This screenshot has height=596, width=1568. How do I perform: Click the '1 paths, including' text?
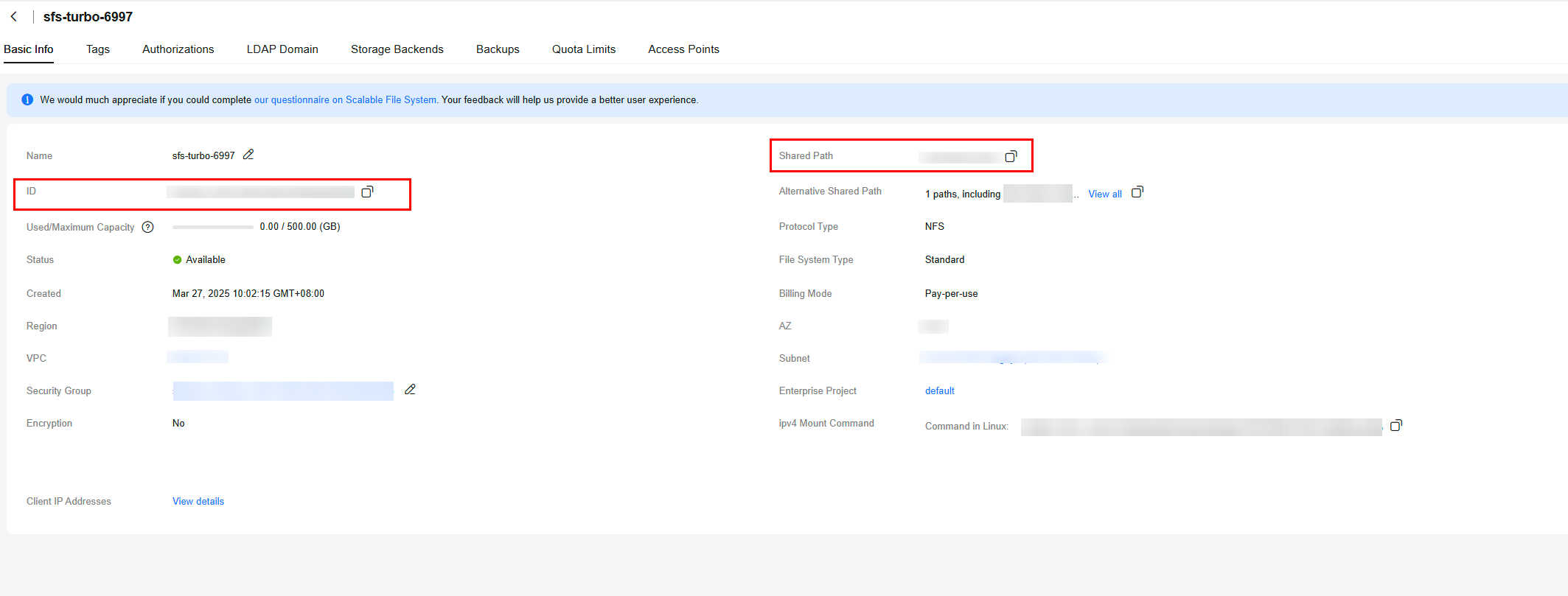pos(963,194)
